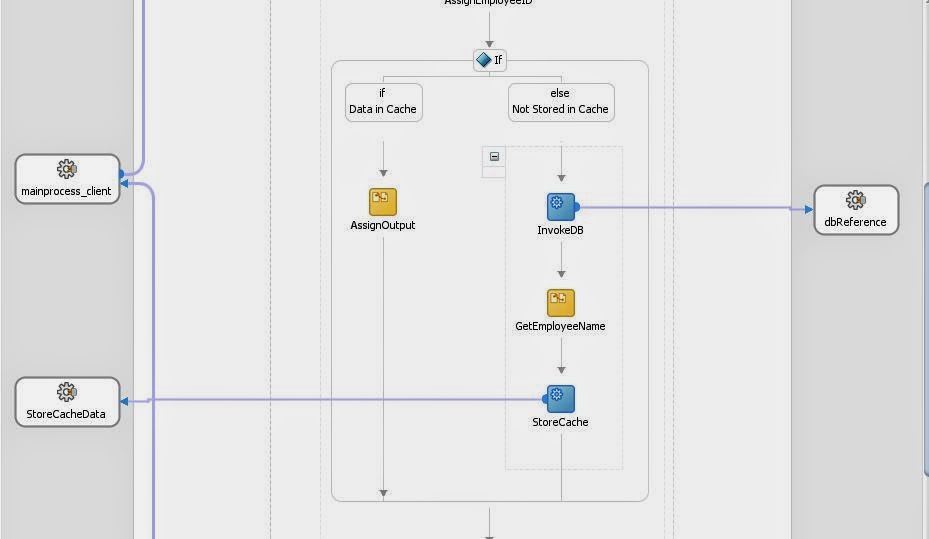Select the If diamond activity icon
The width and height of the screenshot is (929, 539).
[483, 59]
